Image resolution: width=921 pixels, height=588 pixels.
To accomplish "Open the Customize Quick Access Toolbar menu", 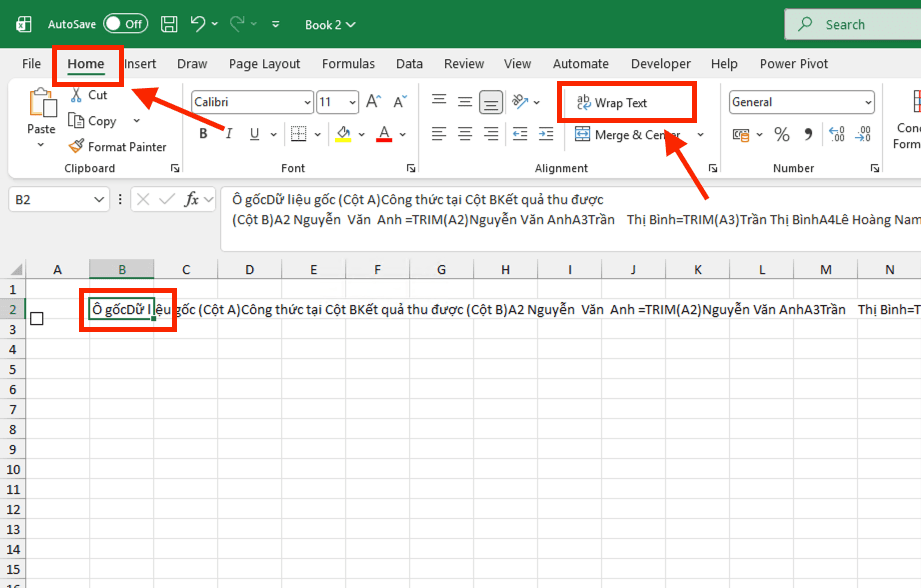I will coord(275,24).
